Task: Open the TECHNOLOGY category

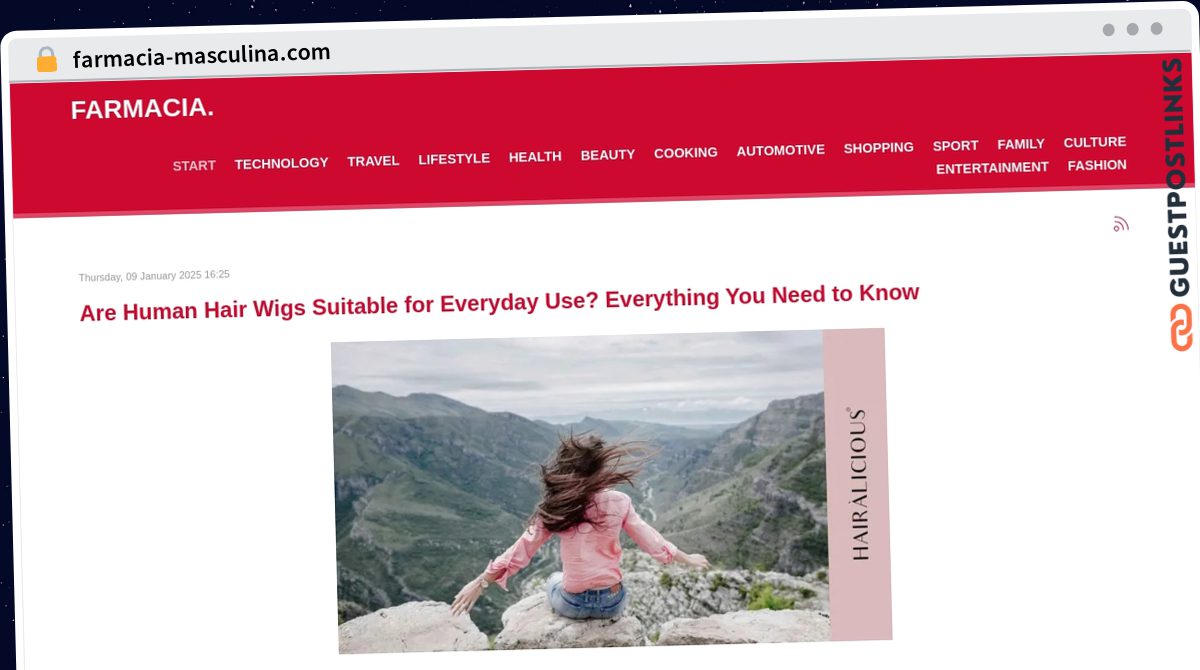Action: pos(281,163)
